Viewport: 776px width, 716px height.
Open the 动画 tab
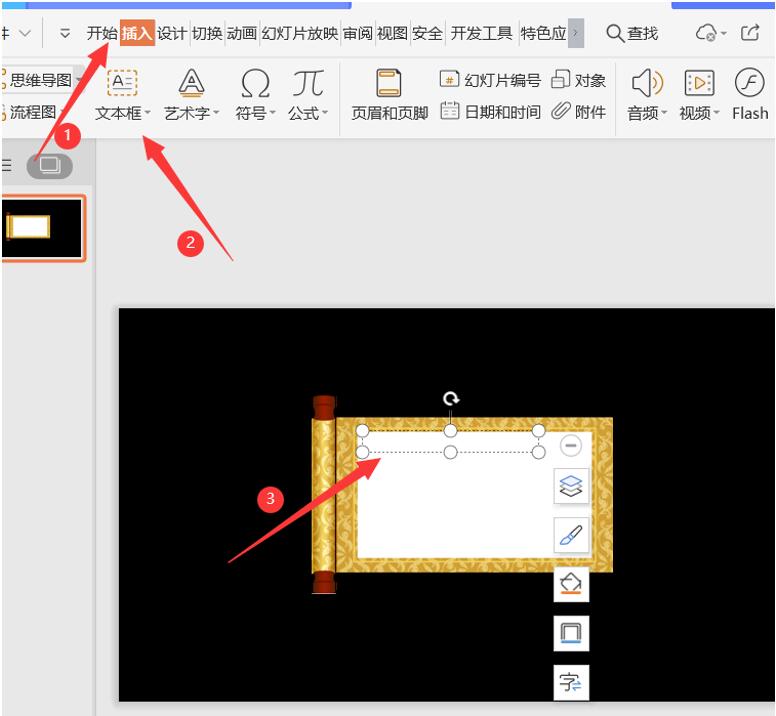[242, 33]
